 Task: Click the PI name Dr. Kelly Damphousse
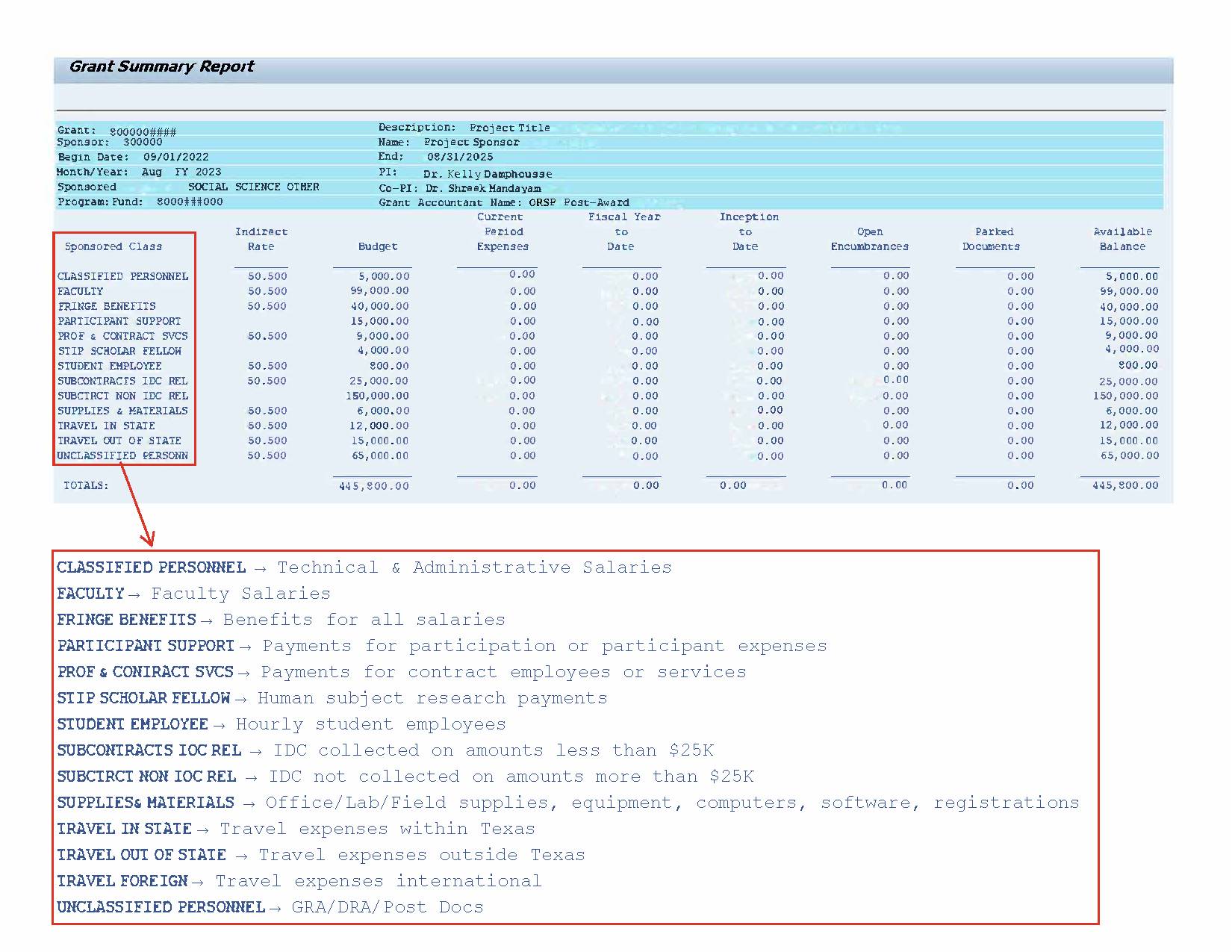(x=488, y=174)
